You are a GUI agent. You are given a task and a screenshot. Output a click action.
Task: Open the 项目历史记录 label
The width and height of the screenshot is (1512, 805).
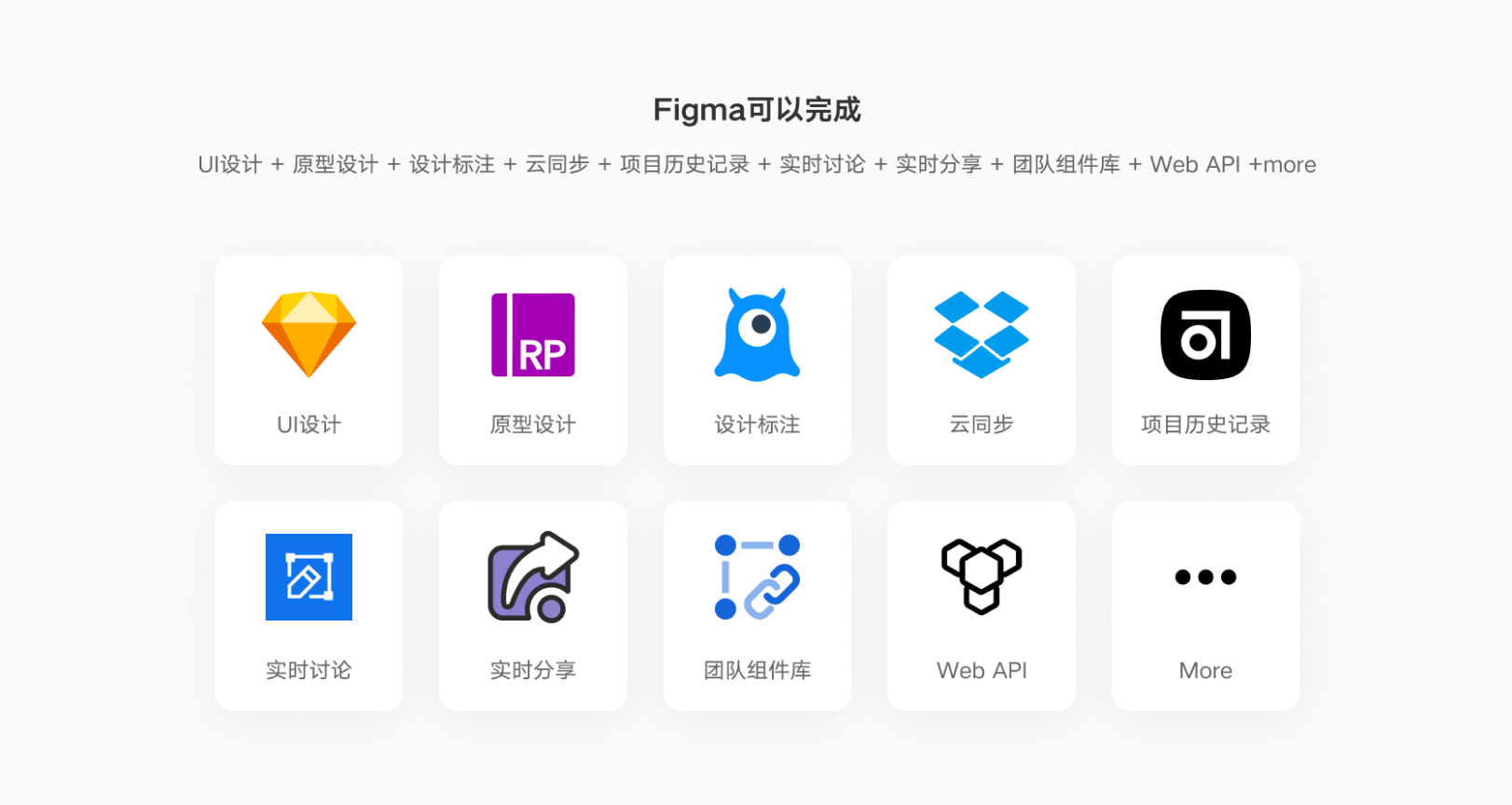[x=1205, y=425]
